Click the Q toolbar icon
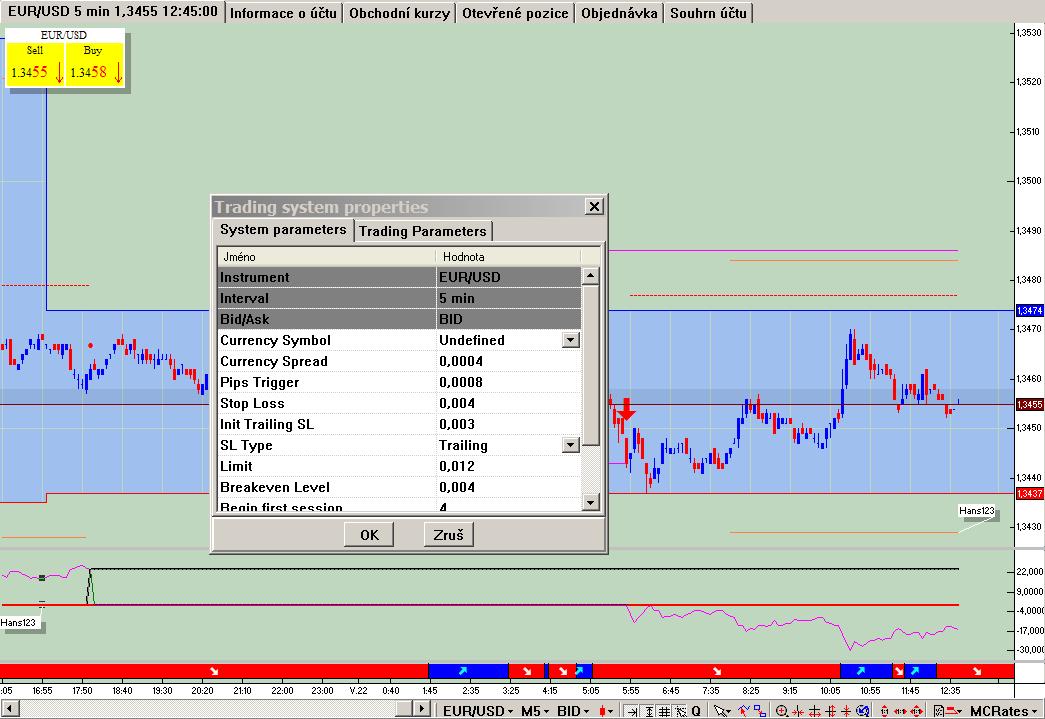This screenshot has height=719, width=1045. (696, 711)
